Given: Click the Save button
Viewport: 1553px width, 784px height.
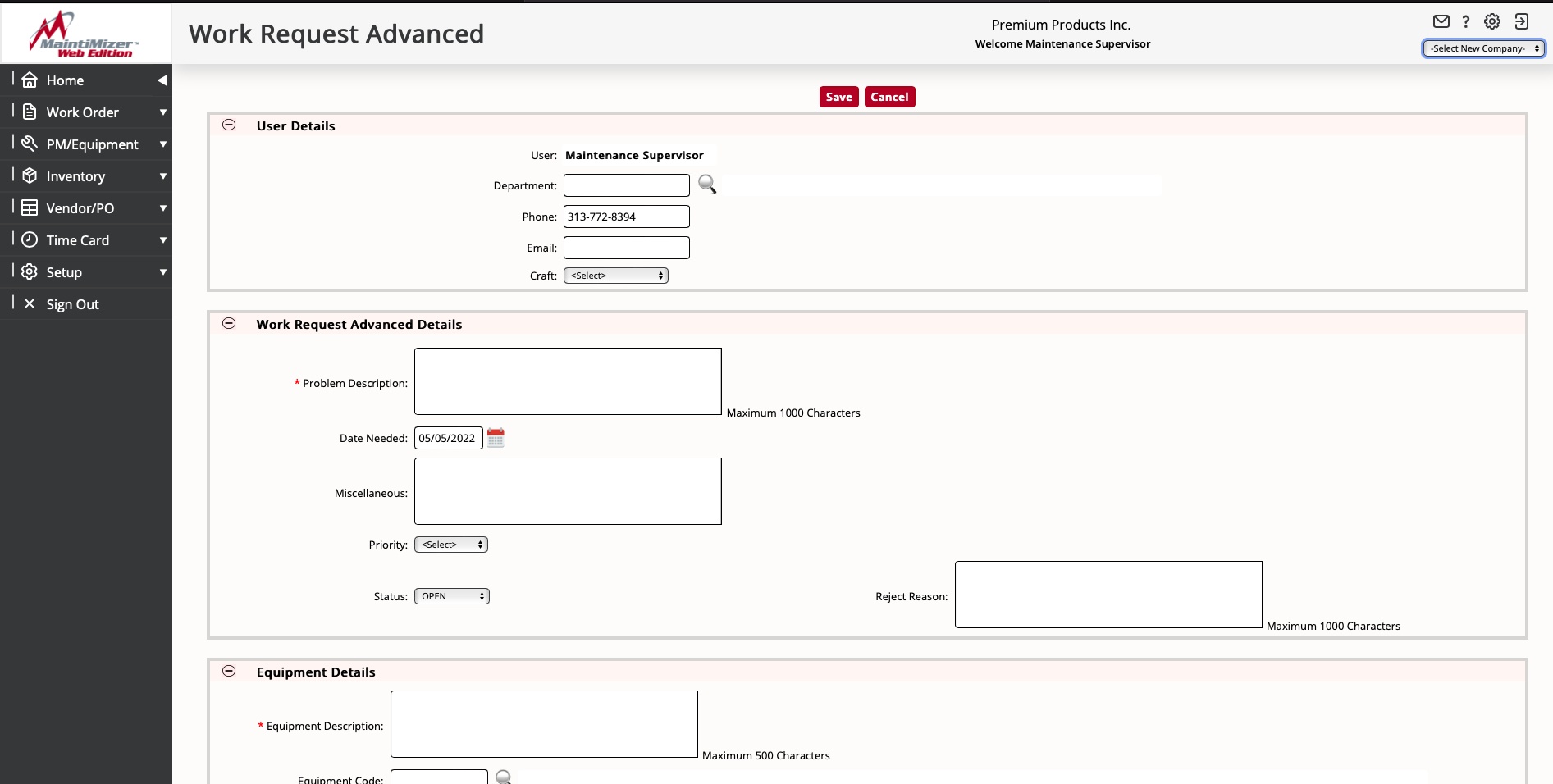Looking at the screenshot, I should (x=838, y=97).
